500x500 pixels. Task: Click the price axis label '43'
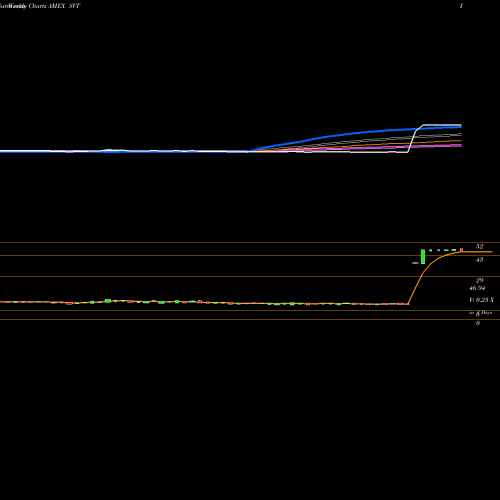click(x=479, y=260)
